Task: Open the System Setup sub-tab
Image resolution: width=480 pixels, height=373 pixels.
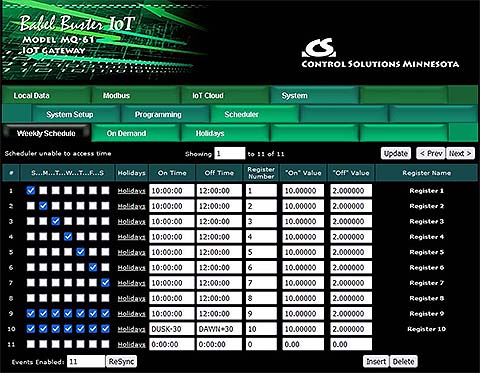Action: click(76, 114)
